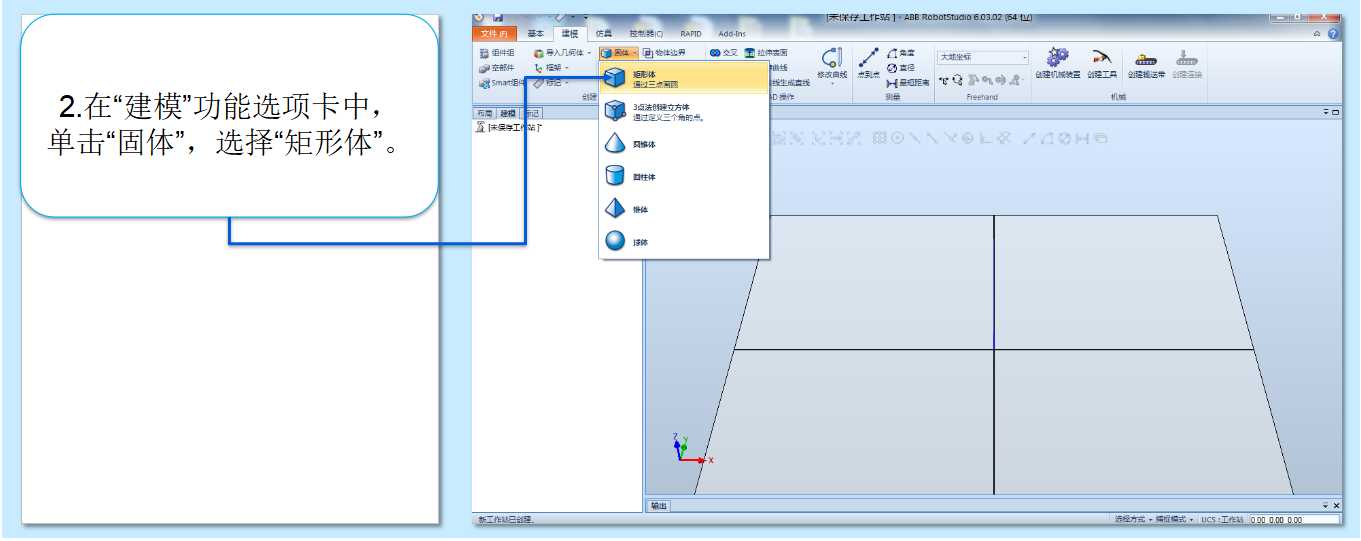The image size is (1361, 541).
Task: Click the 固体 dropdown button
Action: click(x=619, y=53)
